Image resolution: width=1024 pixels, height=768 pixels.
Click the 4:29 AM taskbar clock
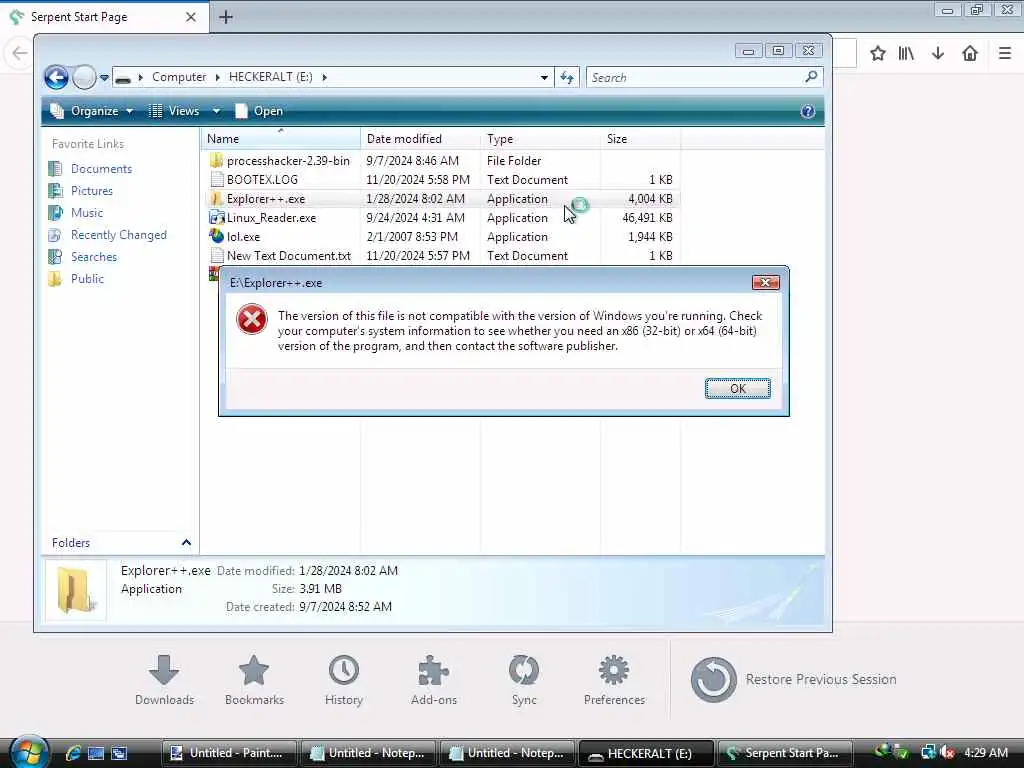986,753
